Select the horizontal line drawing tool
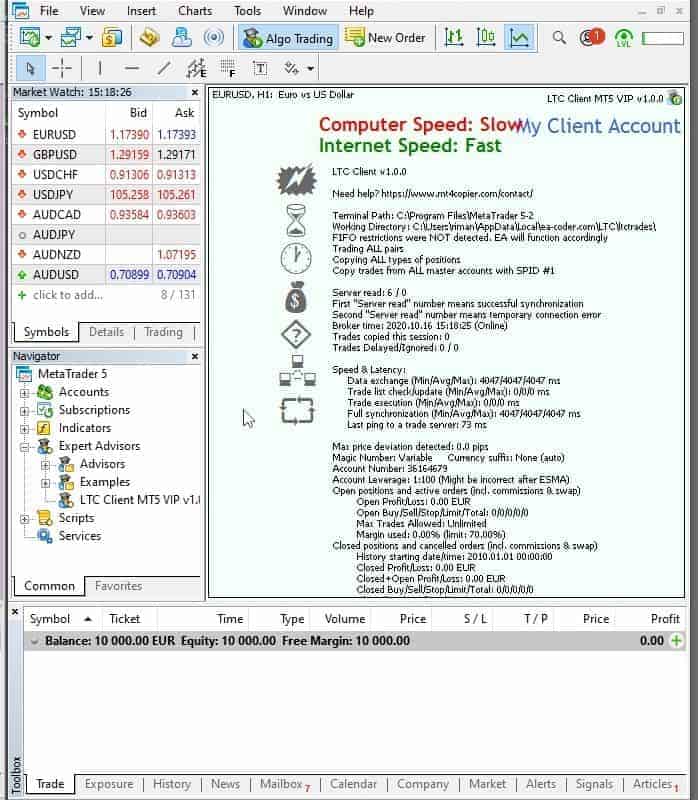698x800 pixels. 132,68
